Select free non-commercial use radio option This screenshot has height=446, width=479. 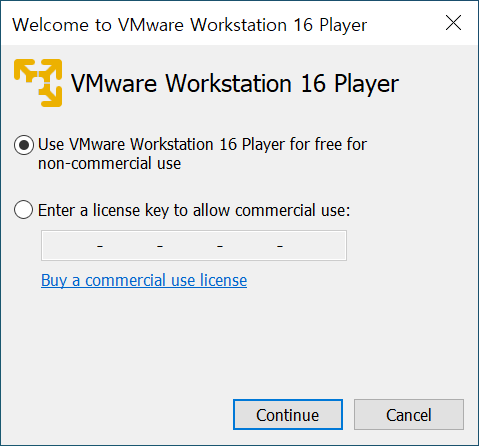[x=24, y=145]
